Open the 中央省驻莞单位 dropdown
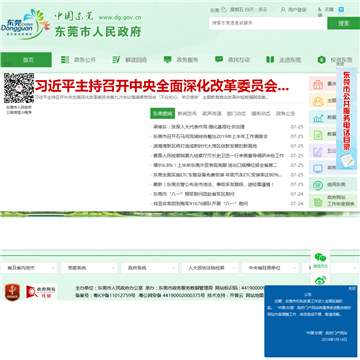 (x=270, y=268)
